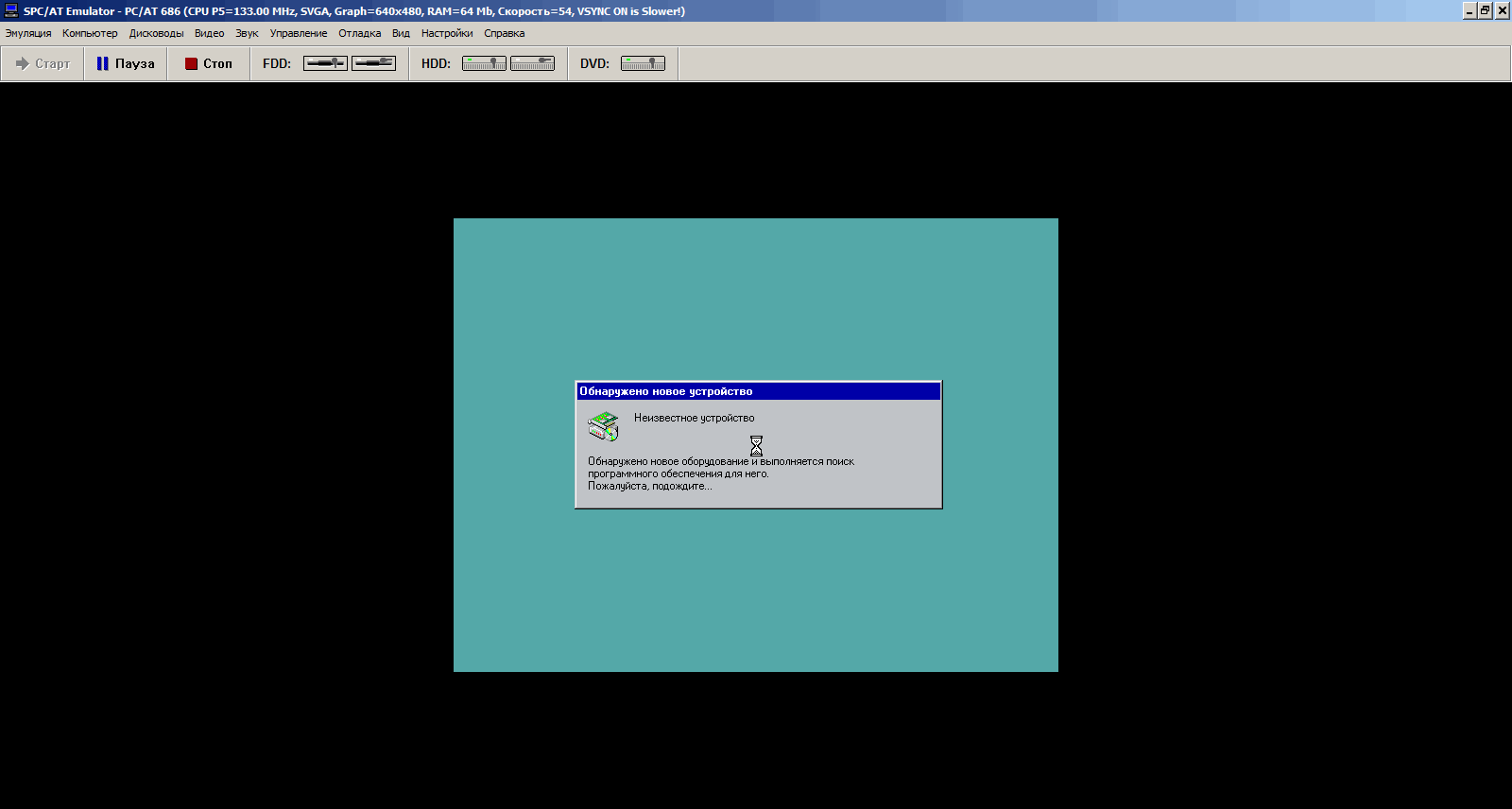Click the DVD: label in the toolbar
This screenshot has width=1512, height=809.
(x=594, y=63)
